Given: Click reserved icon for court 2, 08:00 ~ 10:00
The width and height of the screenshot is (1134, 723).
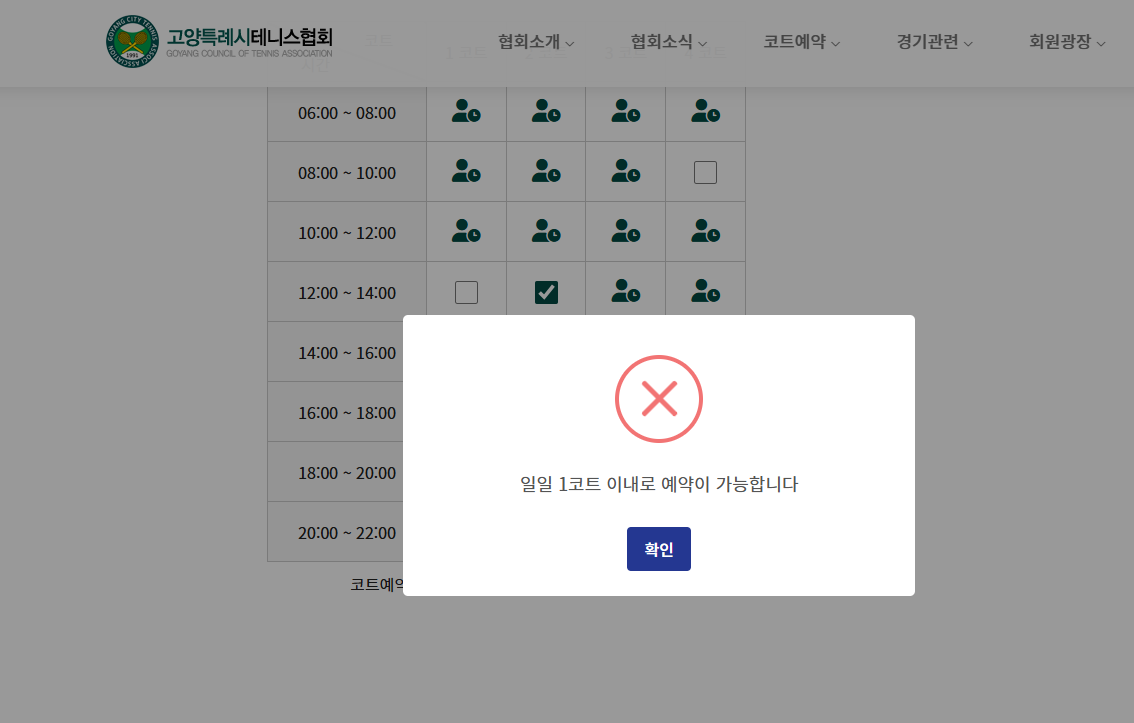Looking at the screenshot, I should [546, 172].
